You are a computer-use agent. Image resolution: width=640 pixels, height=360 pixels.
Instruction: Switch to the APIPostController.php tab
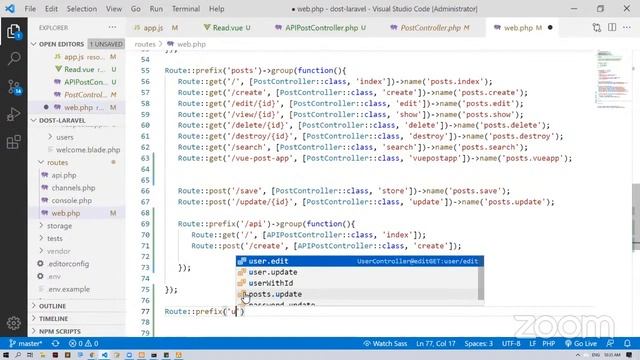click(x=321, y=28)
